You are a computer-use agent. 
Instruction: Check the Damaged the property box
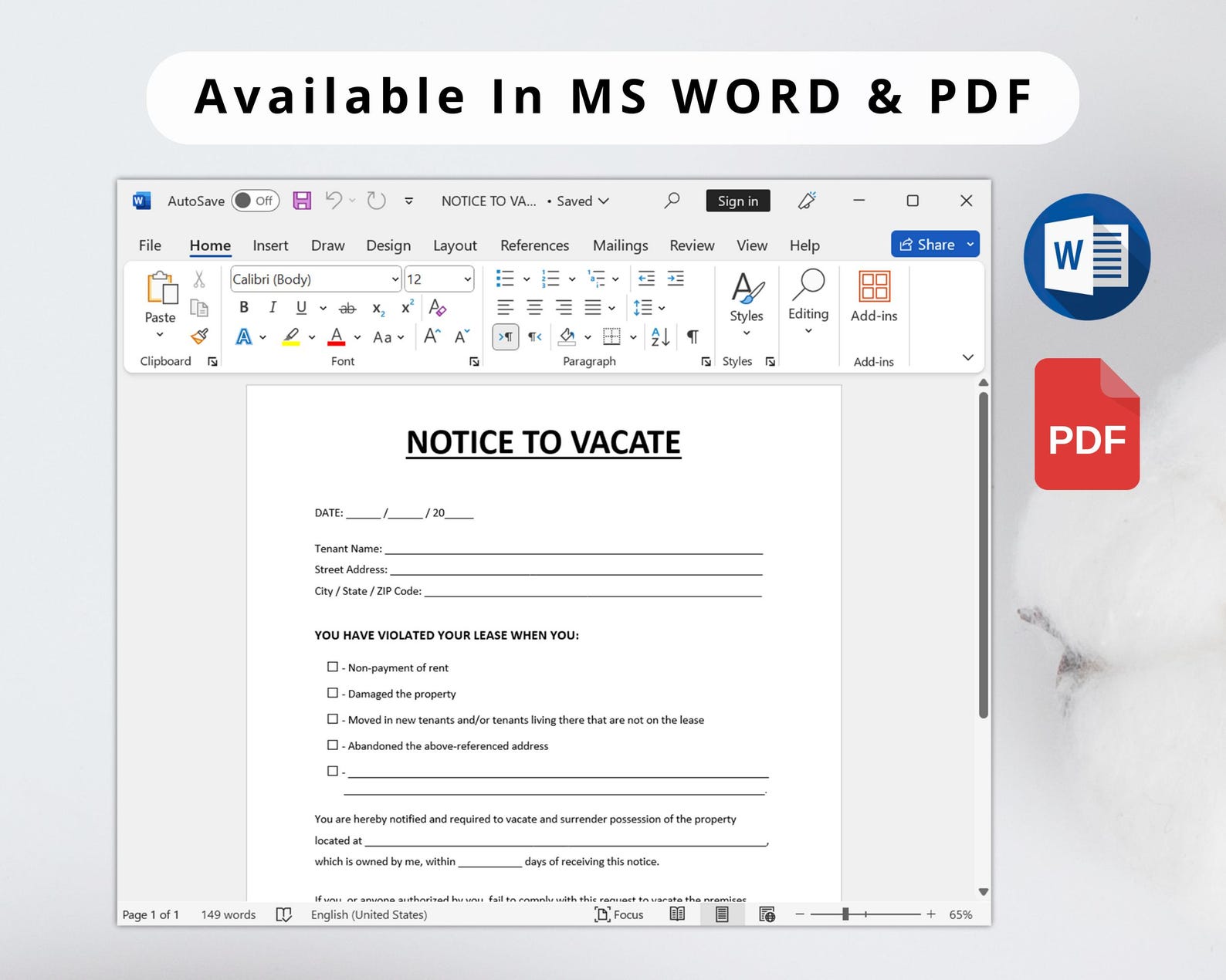coord(333,693)
